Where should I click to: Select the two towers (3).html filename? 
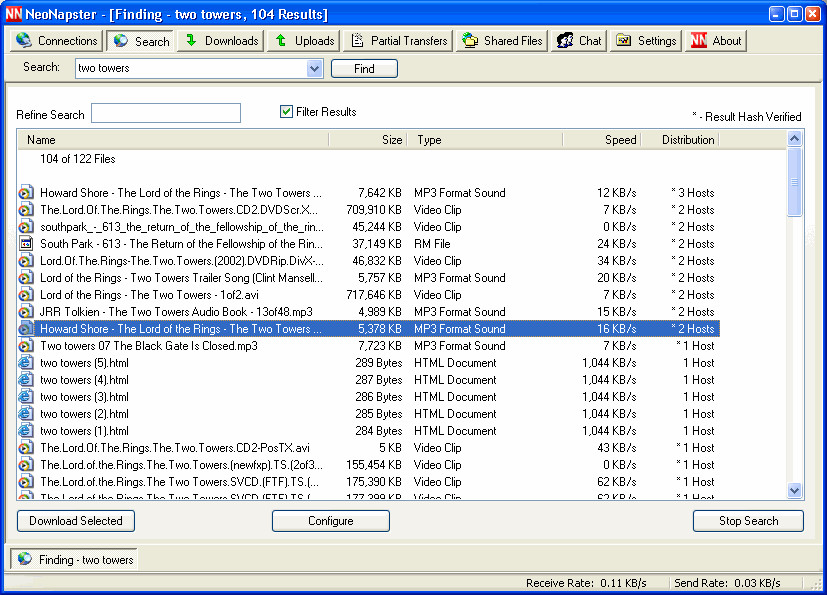84,397
